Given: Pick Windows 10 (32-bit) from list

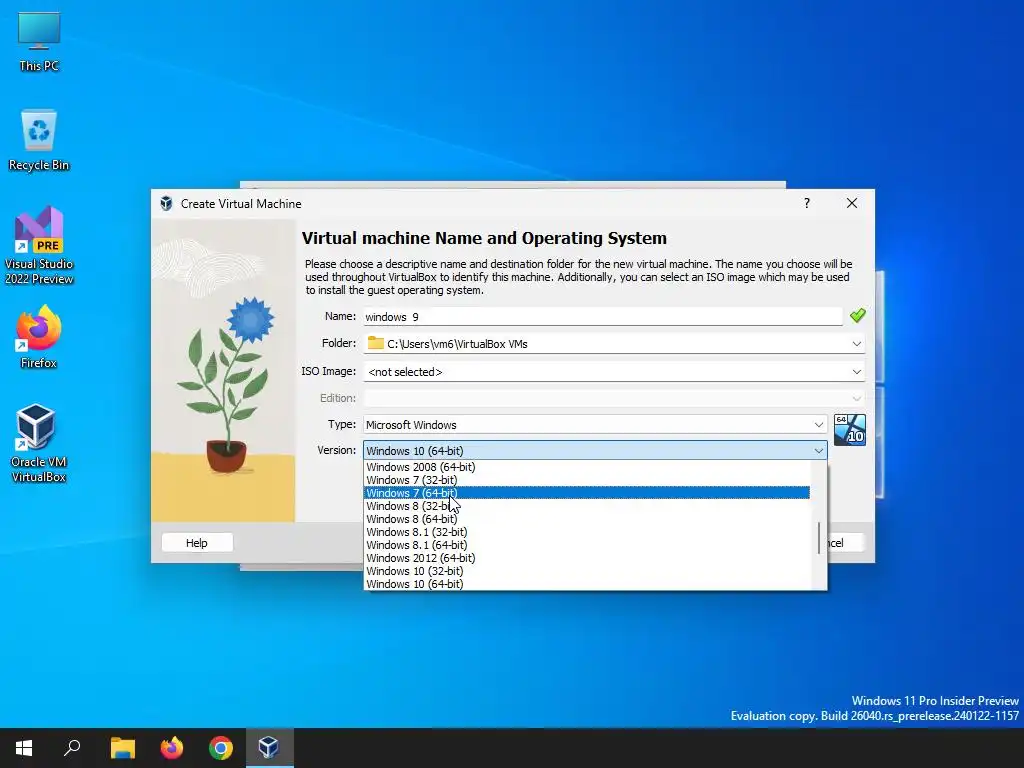Looking at the screenshot, I should click(586, 571).
